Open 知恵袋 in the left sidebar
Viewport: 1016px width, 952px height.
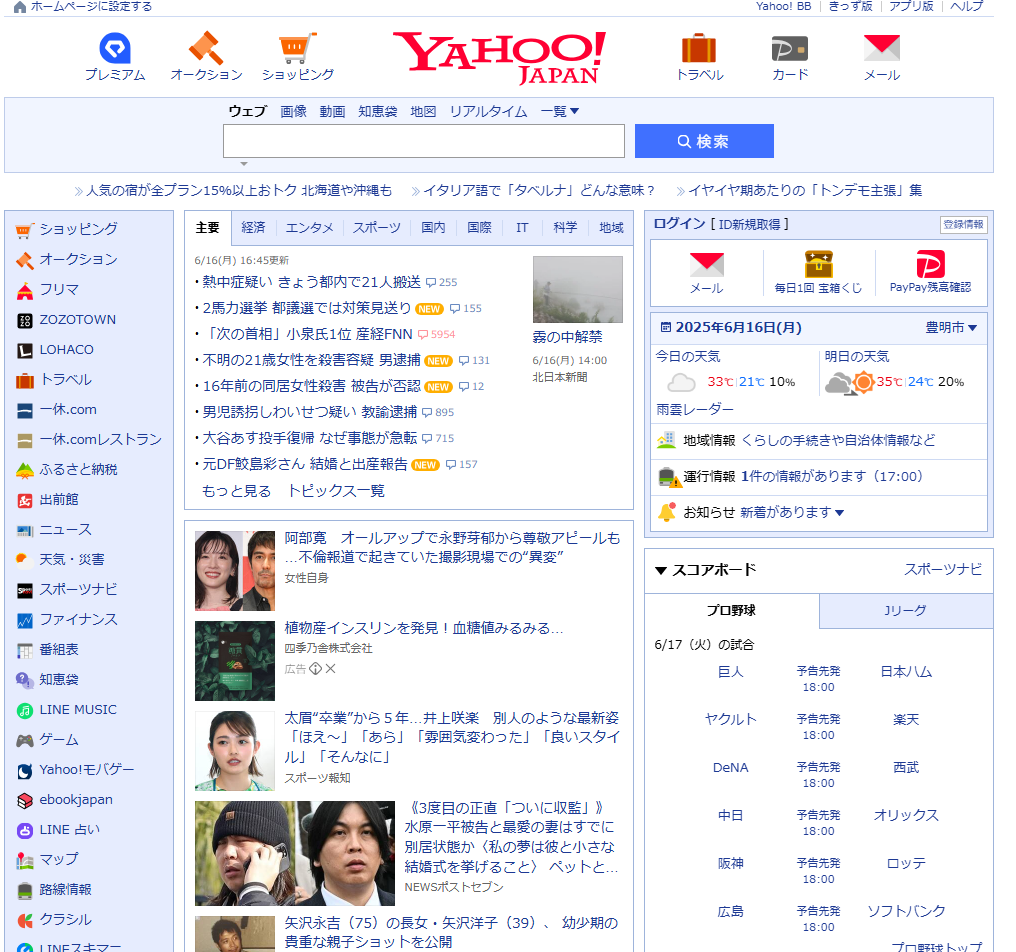tap(58, 679)
